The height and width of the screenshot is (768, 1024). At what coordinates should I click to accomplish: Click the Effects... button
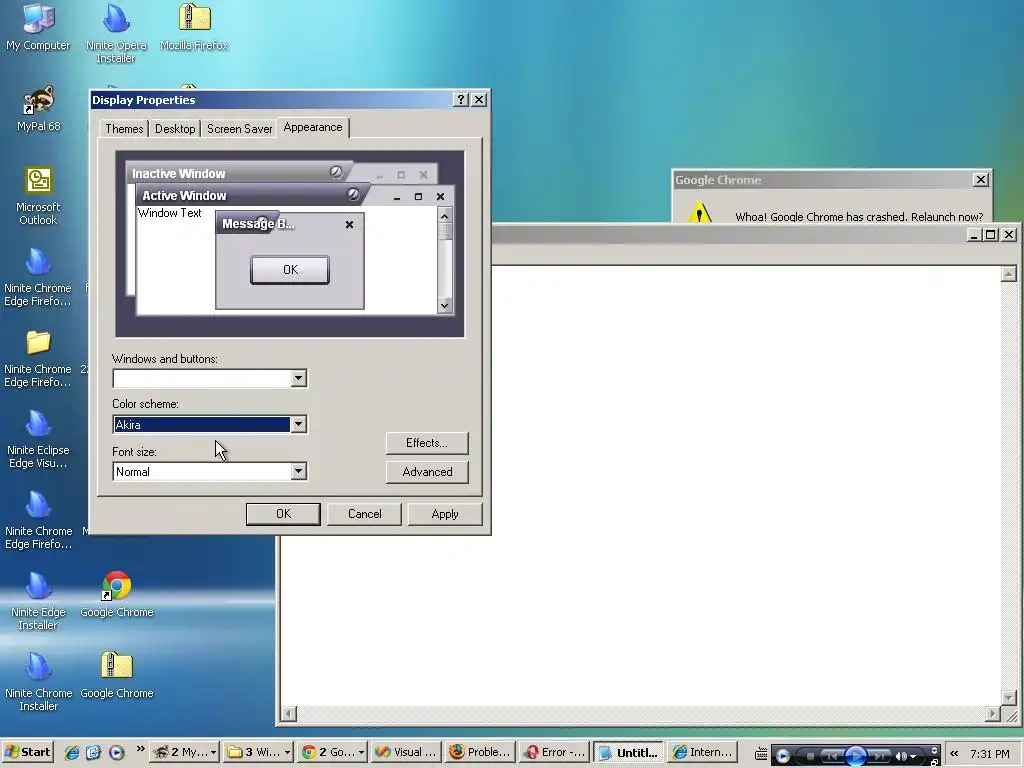tap(427, 443)
